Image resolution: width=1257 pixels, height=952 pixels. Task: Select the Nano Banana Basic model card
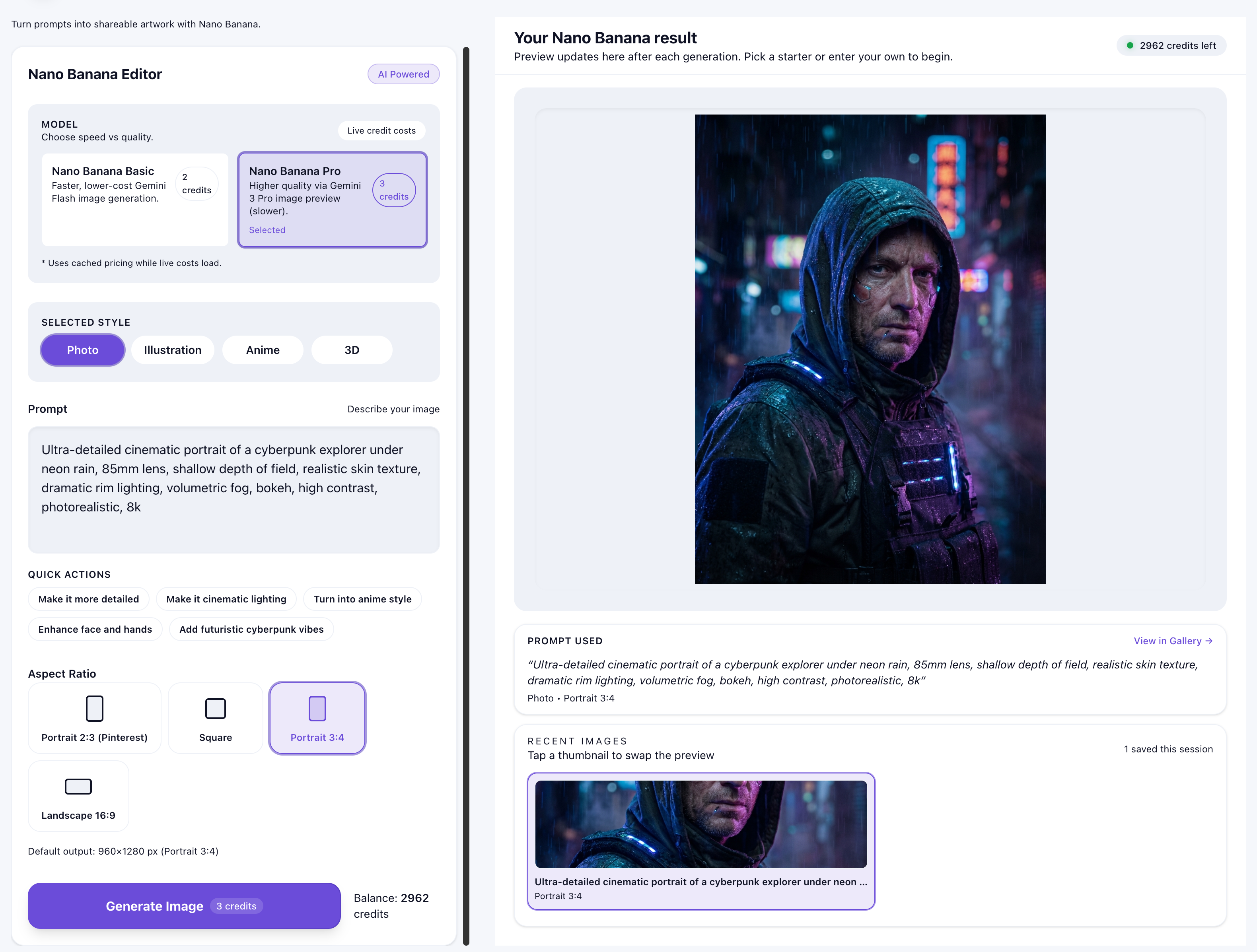pos(135,199)
